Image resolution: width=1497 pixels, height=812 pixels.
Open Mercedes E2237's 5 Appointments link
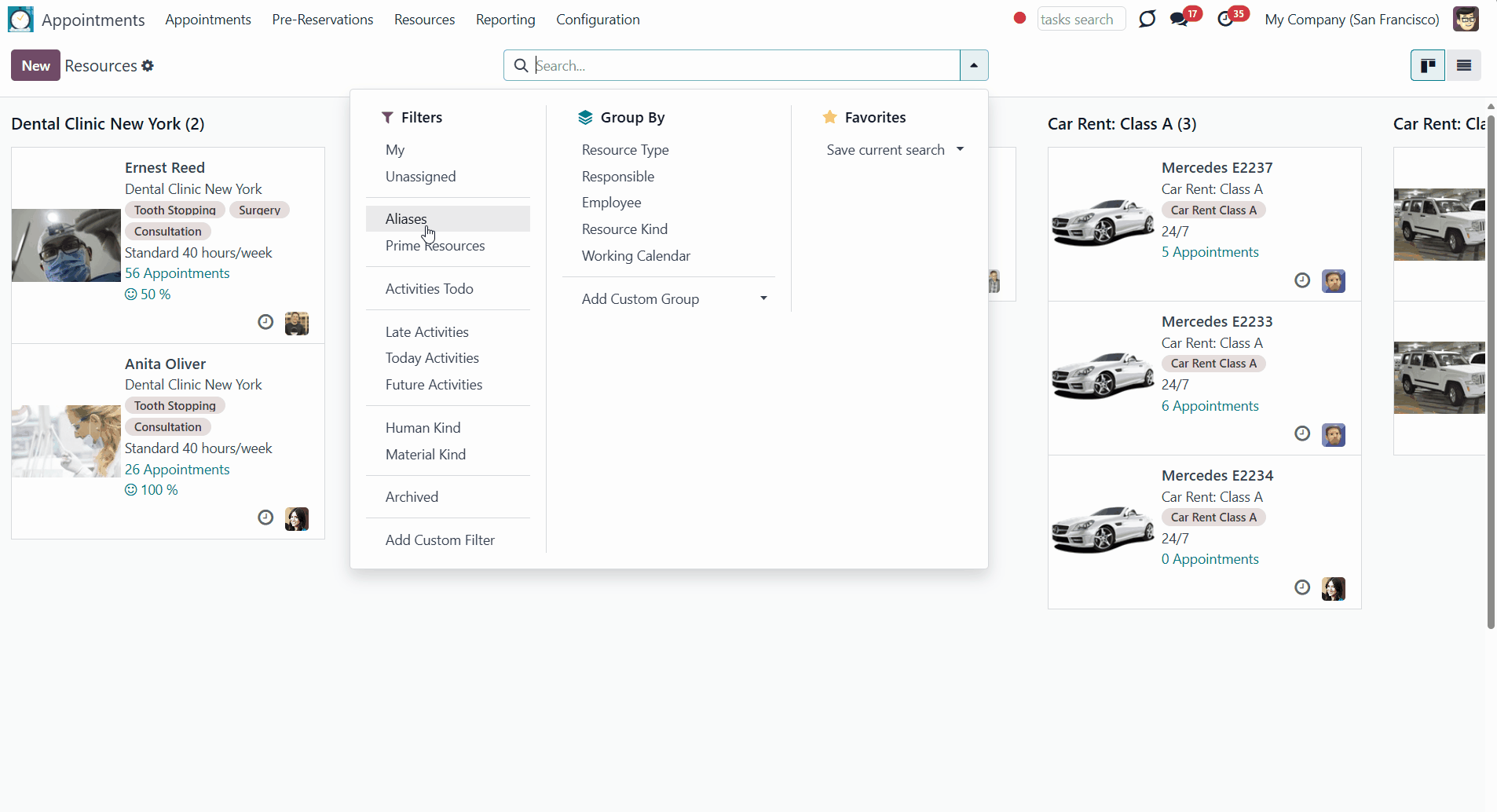click(1210, 252)
